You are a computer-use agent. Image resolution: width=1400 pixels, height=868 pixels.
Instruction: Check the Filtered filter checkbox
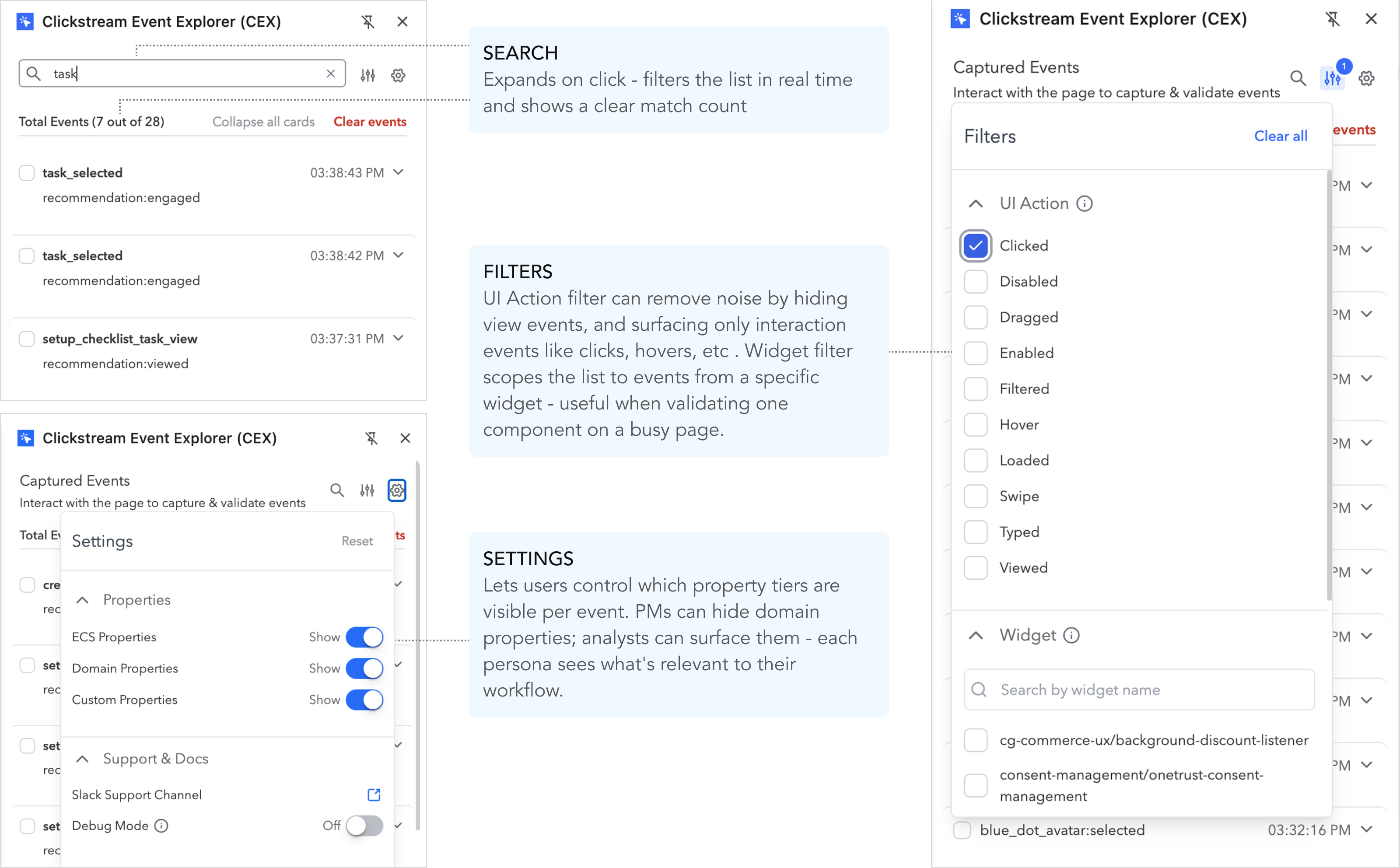click(x=975, y=388)
